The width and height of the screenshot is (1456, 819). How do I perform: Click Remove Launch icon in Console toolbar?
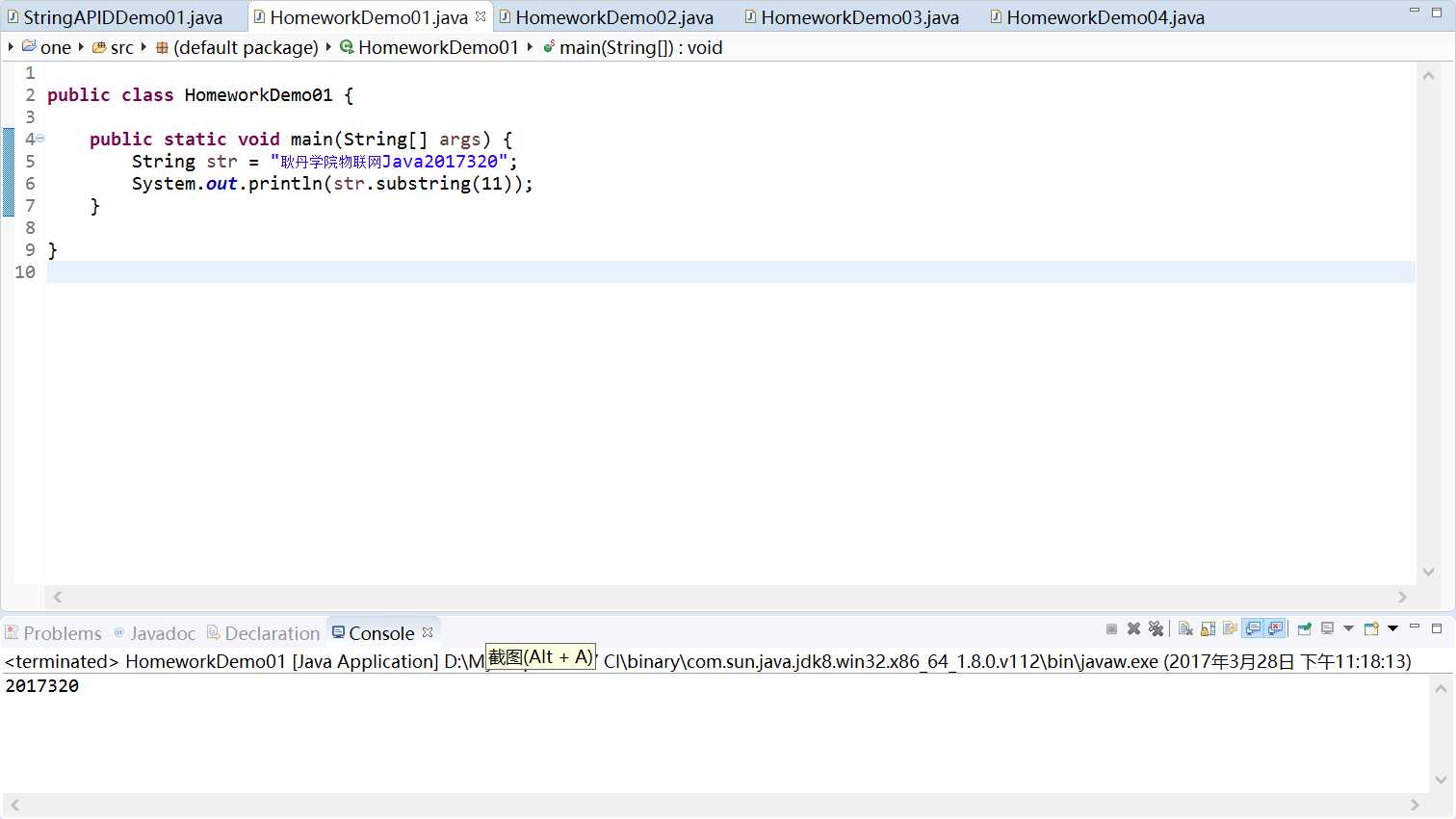pos(1133,629)
